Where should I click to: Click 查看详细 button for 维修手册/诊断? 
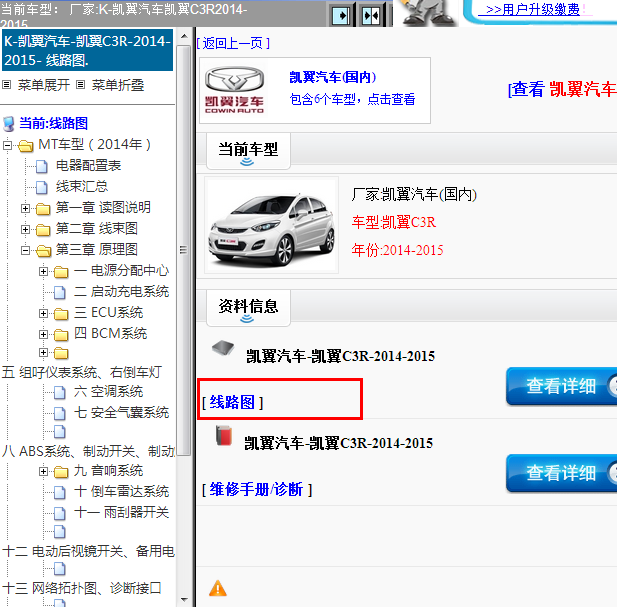pyautogui.click(x=562, y=473)
